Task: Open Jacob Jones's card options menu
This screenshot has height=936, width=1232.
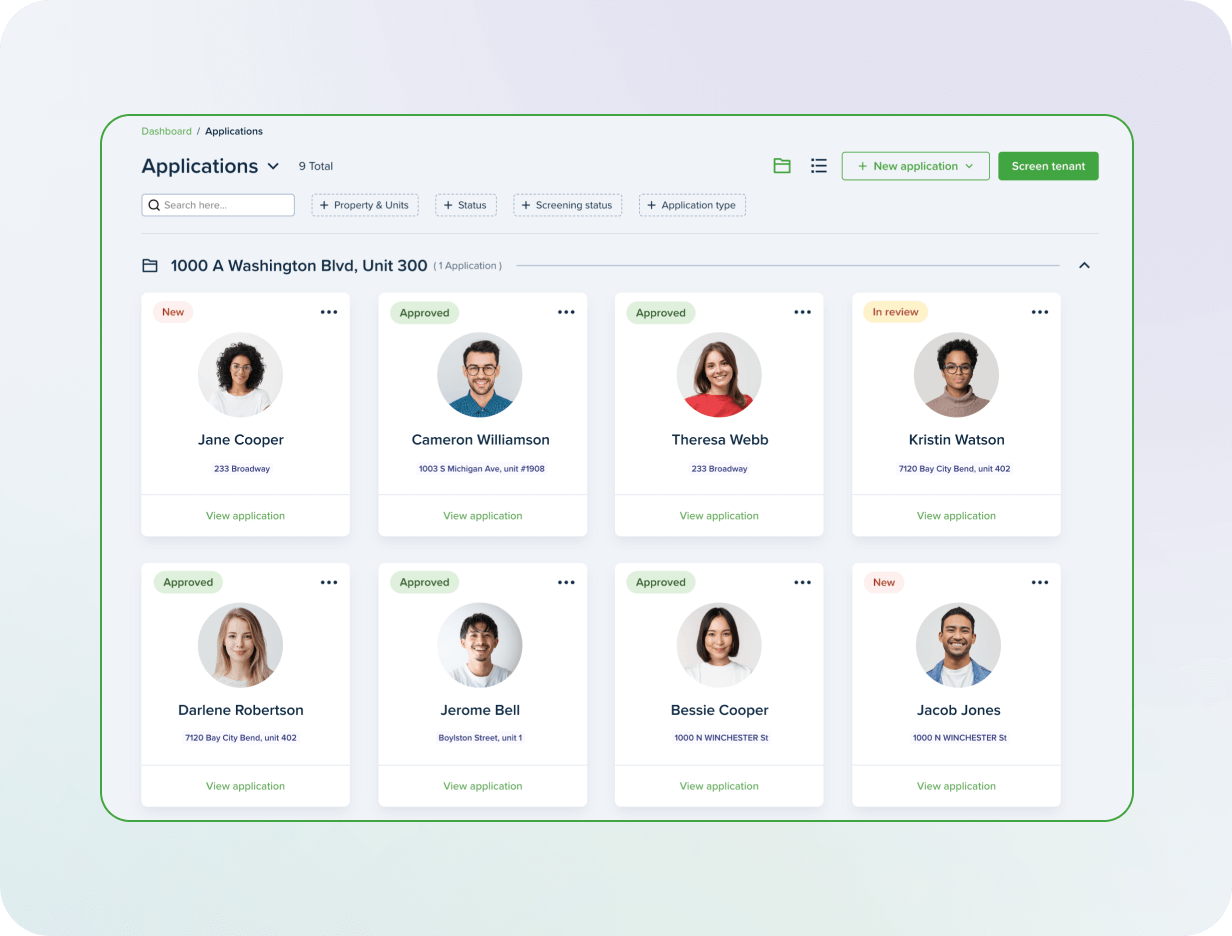Action: click(1040, 581)
